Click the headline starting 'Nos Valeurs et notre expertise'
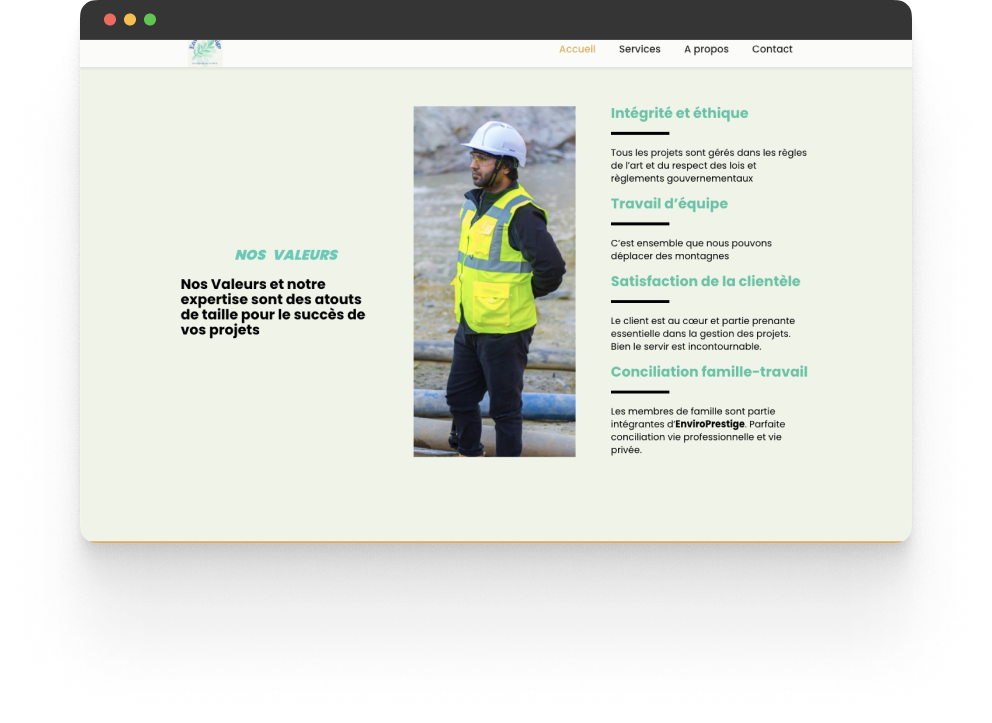 (272, 307)
